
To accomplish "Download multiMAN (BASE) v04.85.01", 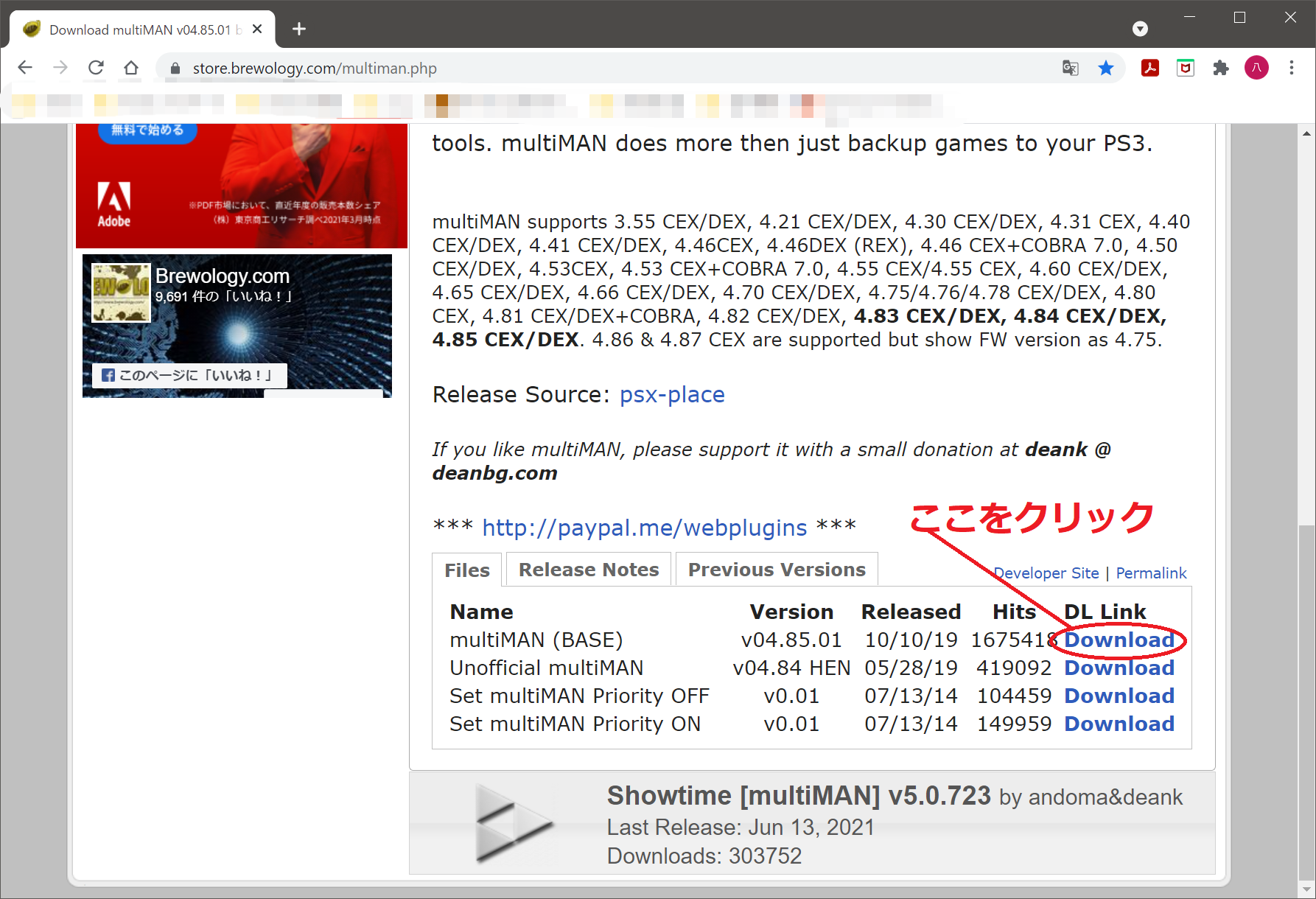I will tap(1119, 640).
